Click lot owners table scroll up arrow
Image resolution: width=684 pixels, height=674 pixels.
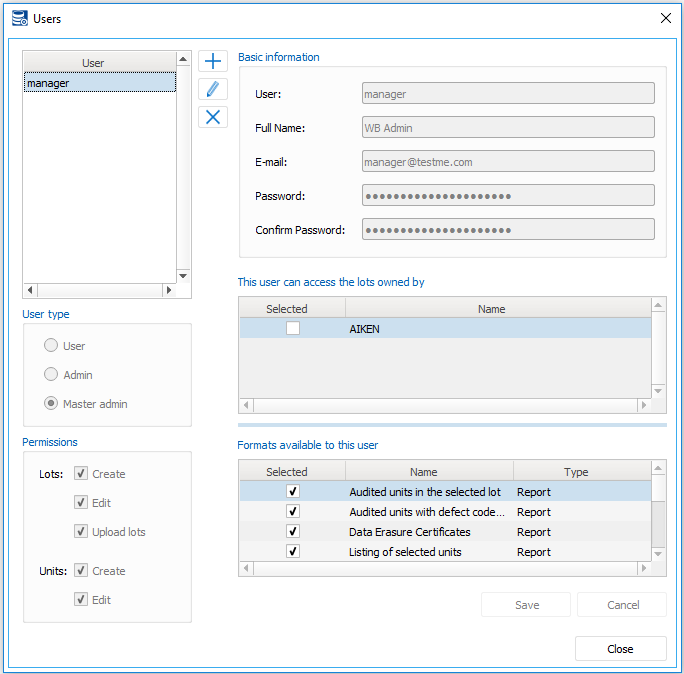[658, 305]
